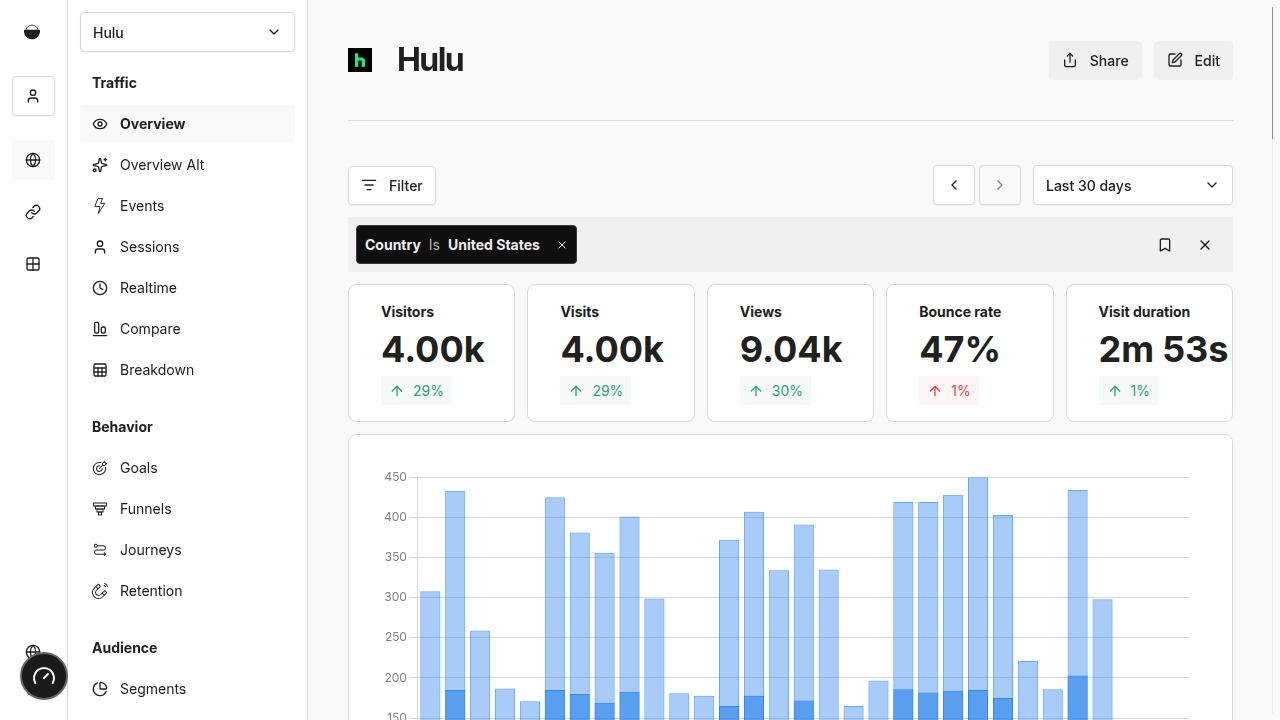Click the globe websites icon in left rail

point(33,160)
